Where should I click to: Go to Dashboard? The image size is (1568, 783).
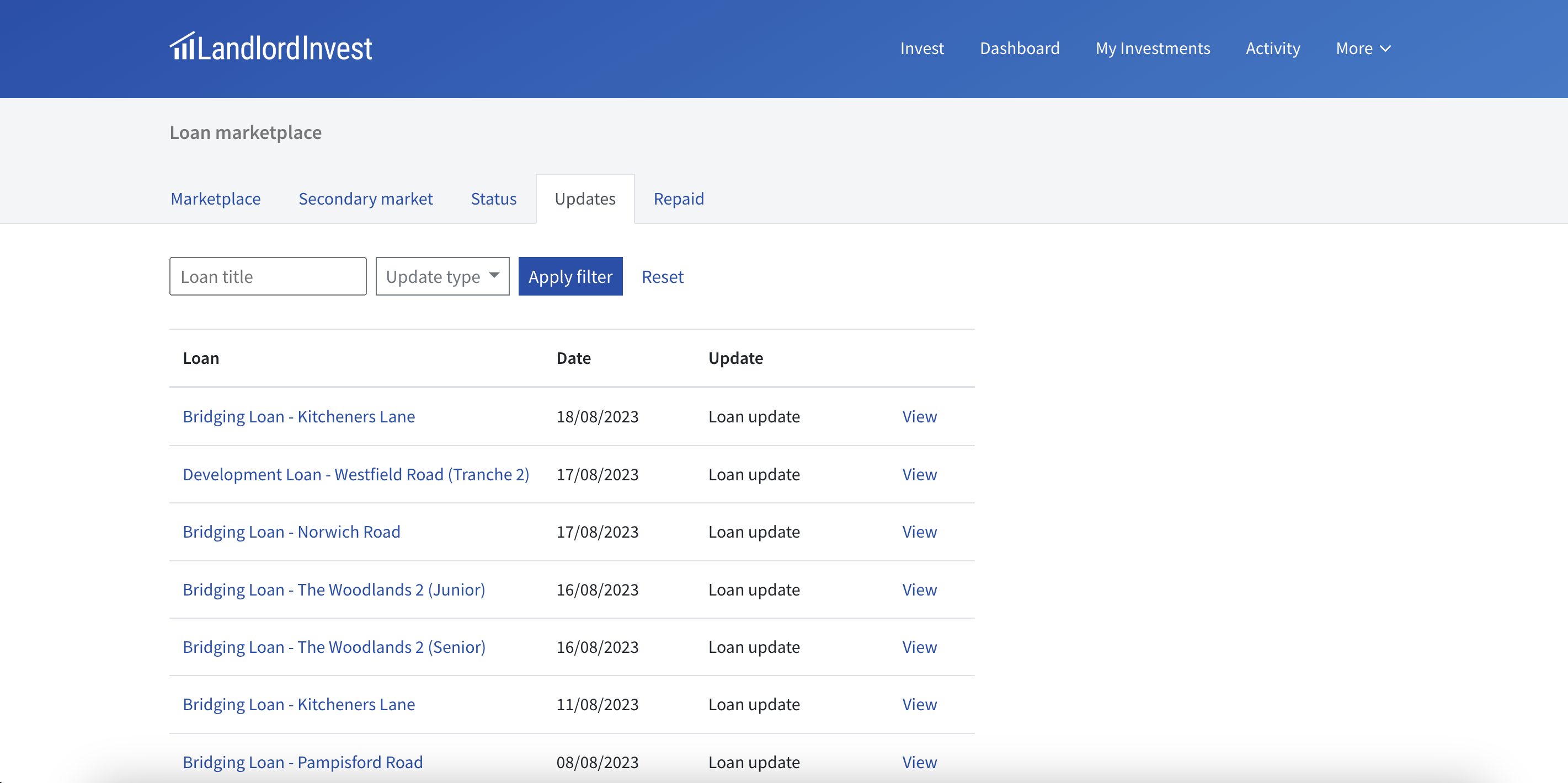[x=1020, y=48]
